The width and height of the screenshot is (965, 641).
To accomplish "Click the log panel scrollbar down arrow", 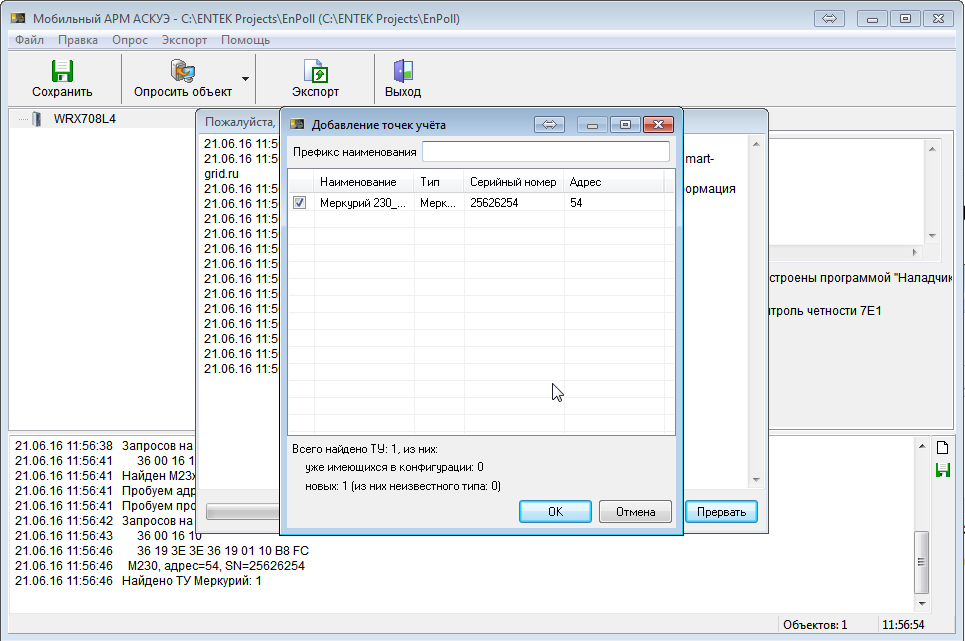I will [x=921, y=604].
